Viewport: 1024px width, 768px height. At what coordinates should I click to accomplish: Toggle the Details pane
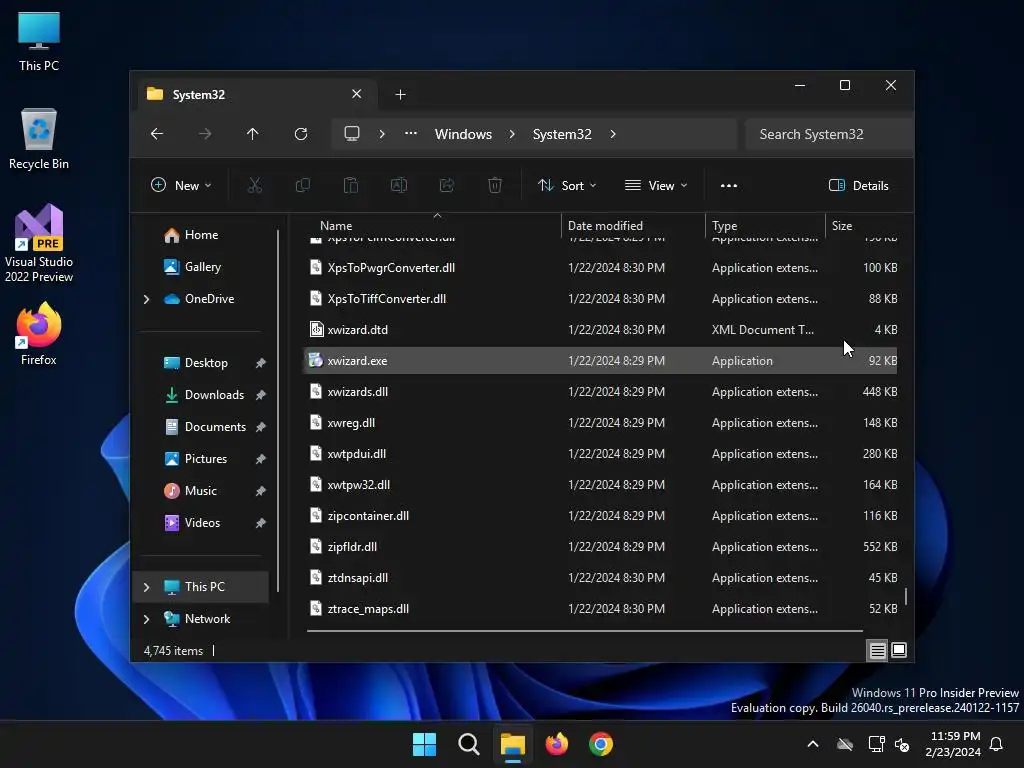tap(859, 185)
